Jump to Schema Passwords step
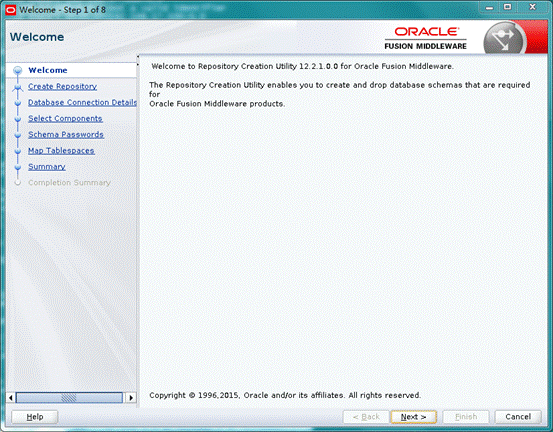 click(66, 134)
